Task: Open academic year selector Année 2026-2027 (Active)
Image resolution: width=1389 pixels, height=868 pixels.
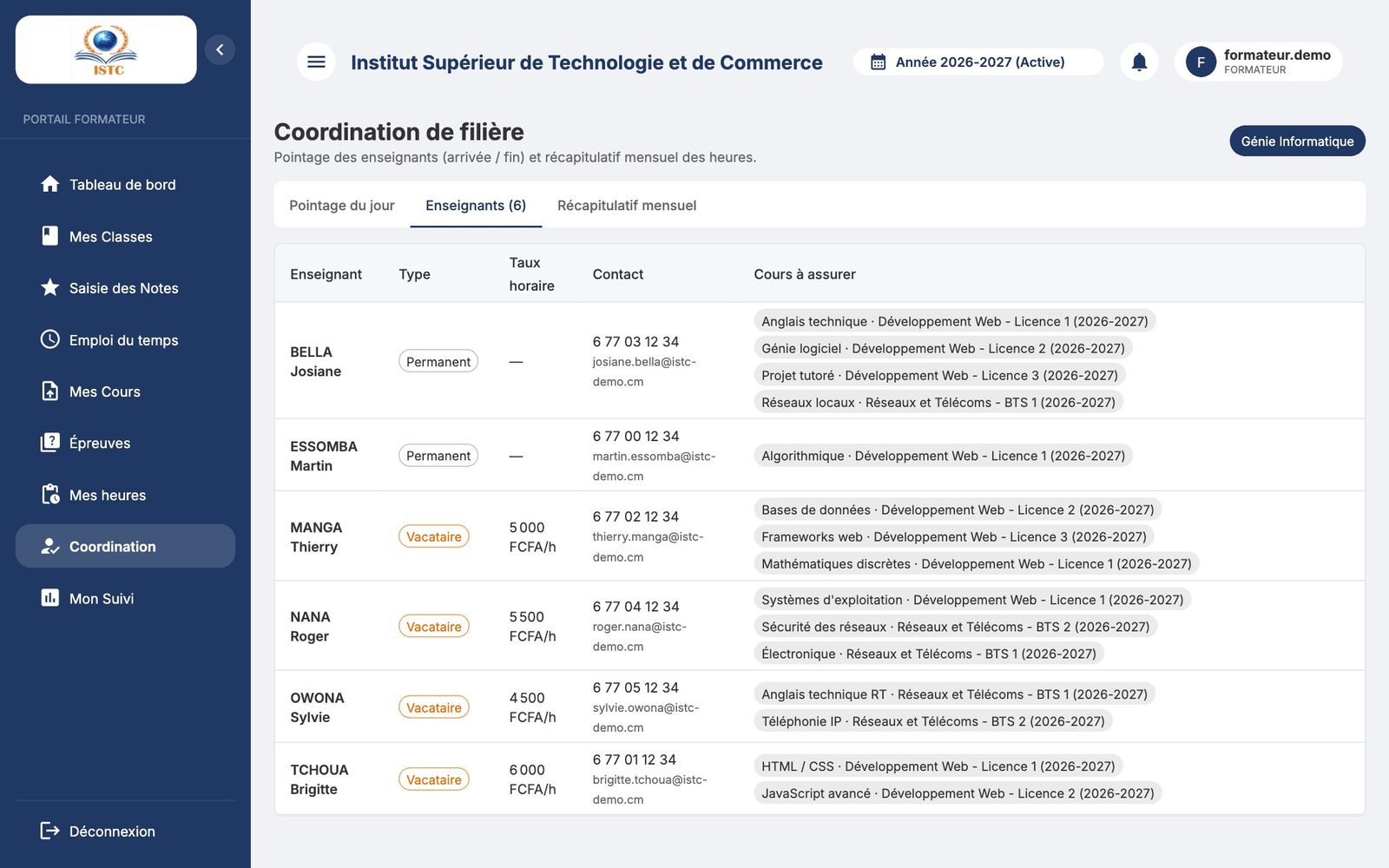Action: (978, 62)
